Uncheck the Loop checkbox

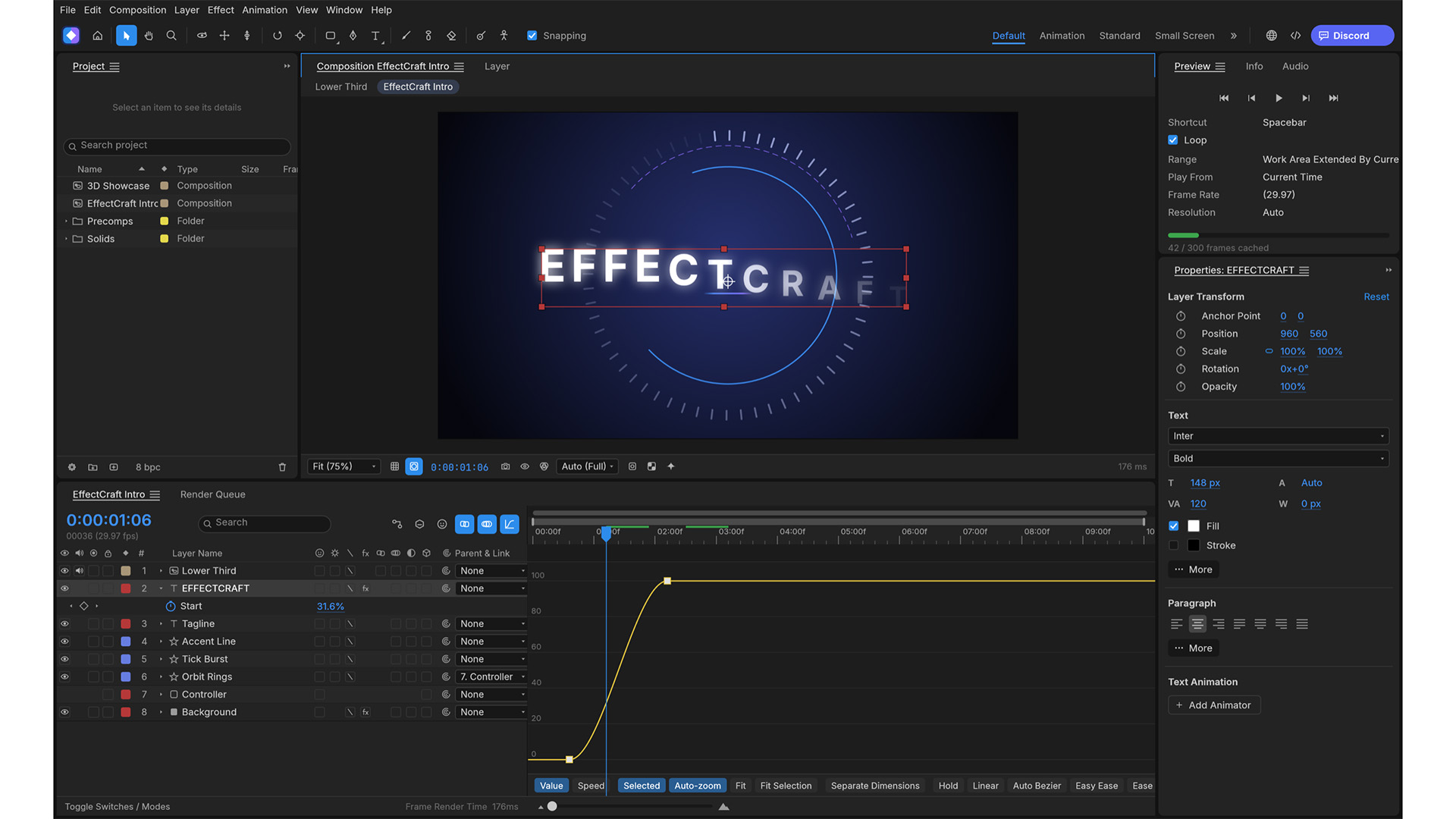point(1173,140)
